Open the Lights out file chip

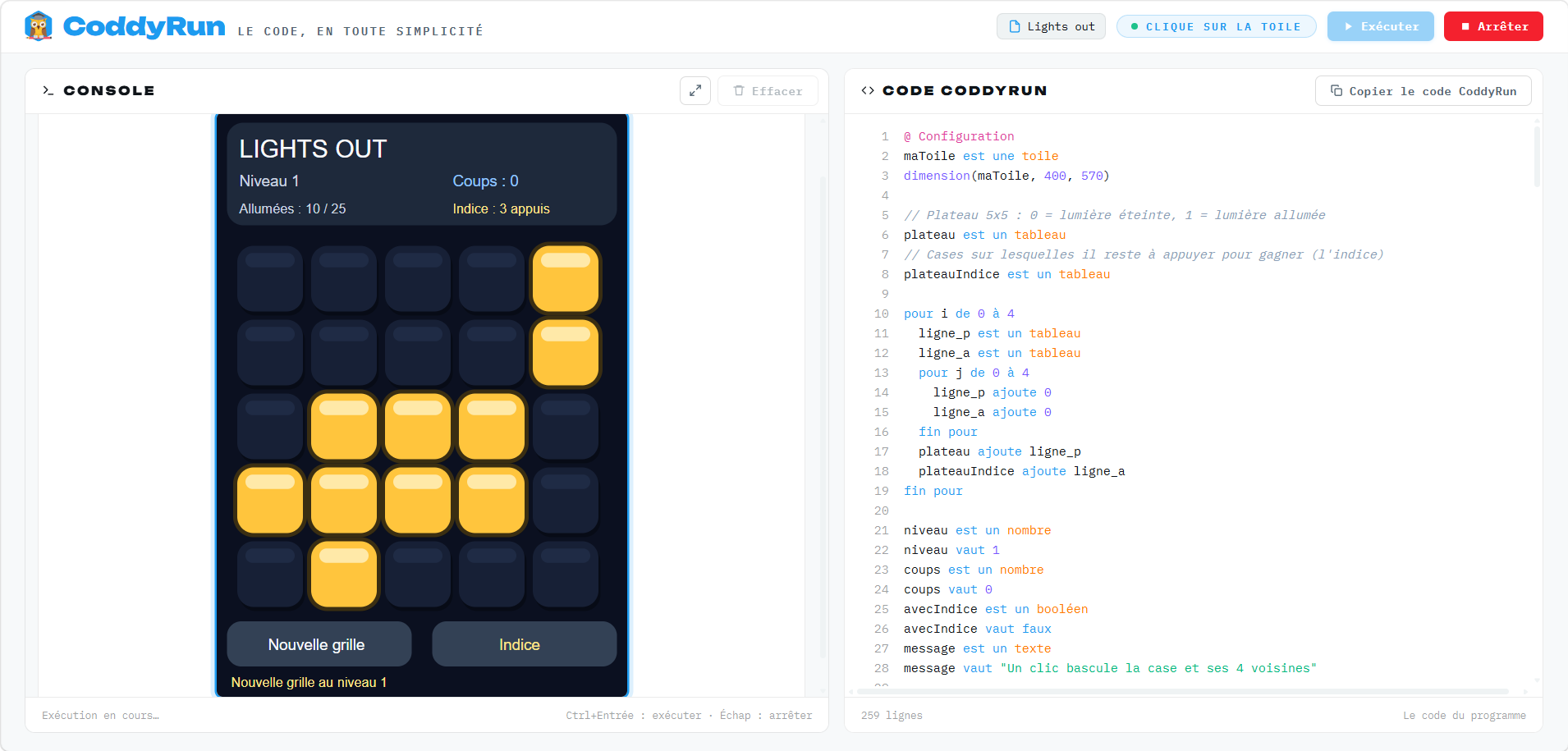click(x=1051, y=26)
